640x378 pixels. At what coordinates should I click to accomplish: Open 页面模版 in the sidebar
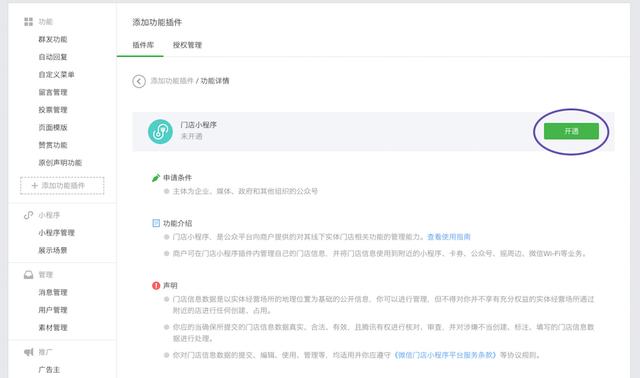point(53,127)
